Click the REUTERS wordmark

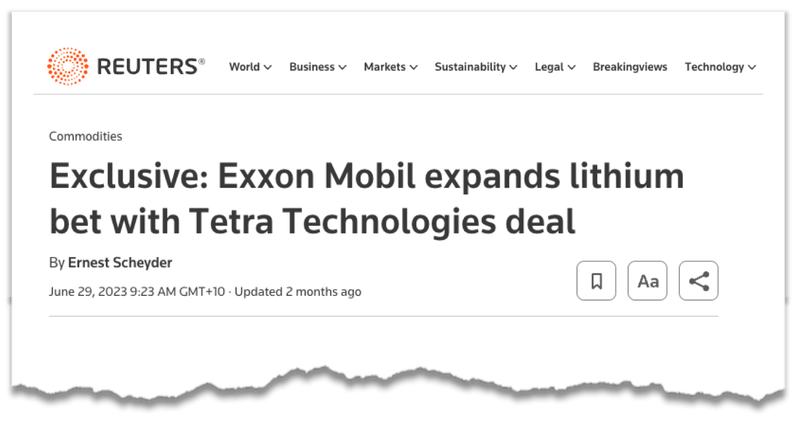pyautogui.click(x=151, y=67)
